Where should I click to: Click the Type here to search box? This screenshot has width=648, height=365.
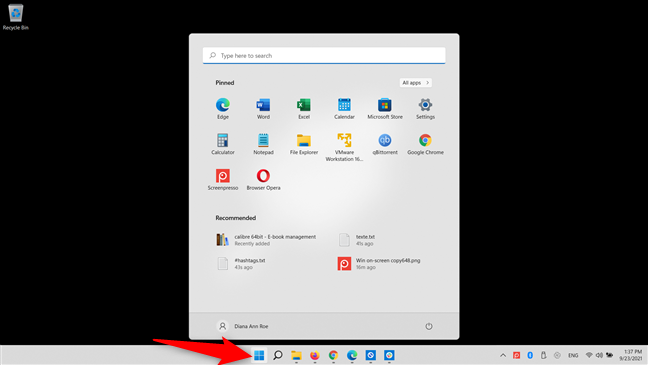tap(324, 55)
